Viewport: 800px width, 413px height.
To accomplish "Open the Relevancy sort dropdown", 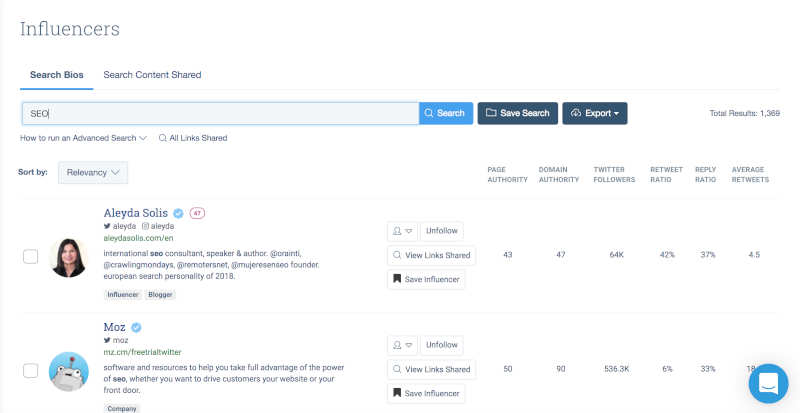I will pos(93,173).
